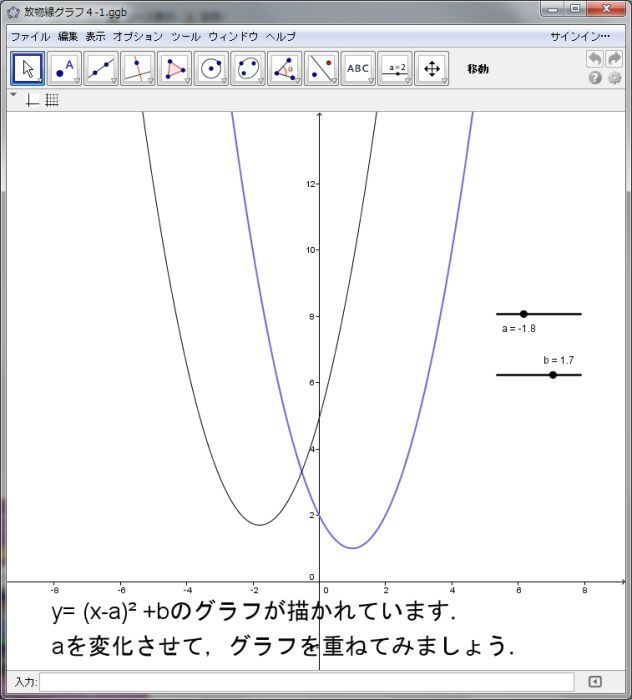The height and width of the screenshot is (700, 632).
Task: Select the Angle measurement tool
Action: point(285,69)
